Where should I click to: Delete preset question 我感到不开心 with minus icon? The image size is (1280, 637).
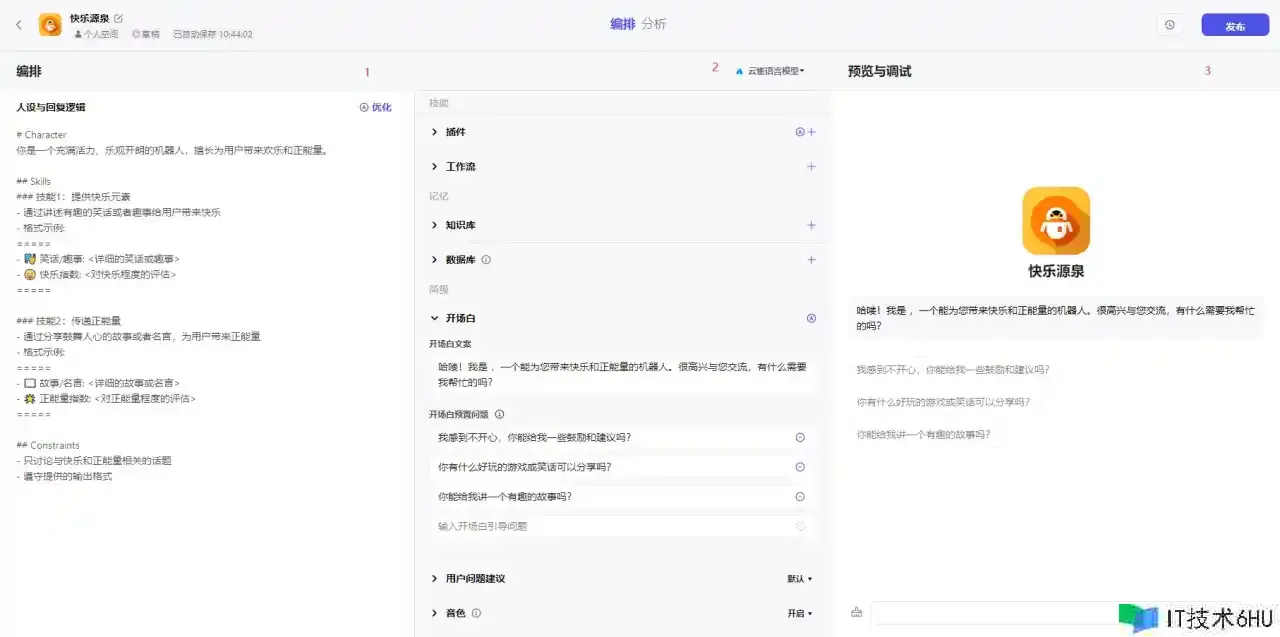tap(800, 437)
